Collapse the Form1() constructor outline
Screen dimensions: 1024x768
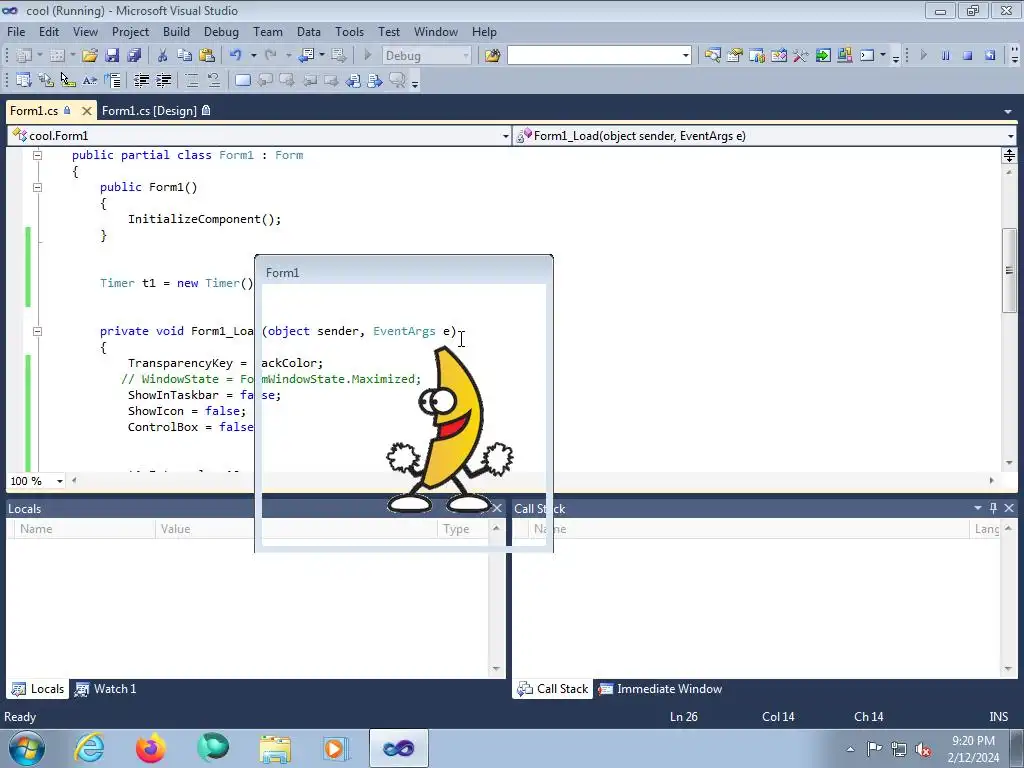(x=37, y=187)
